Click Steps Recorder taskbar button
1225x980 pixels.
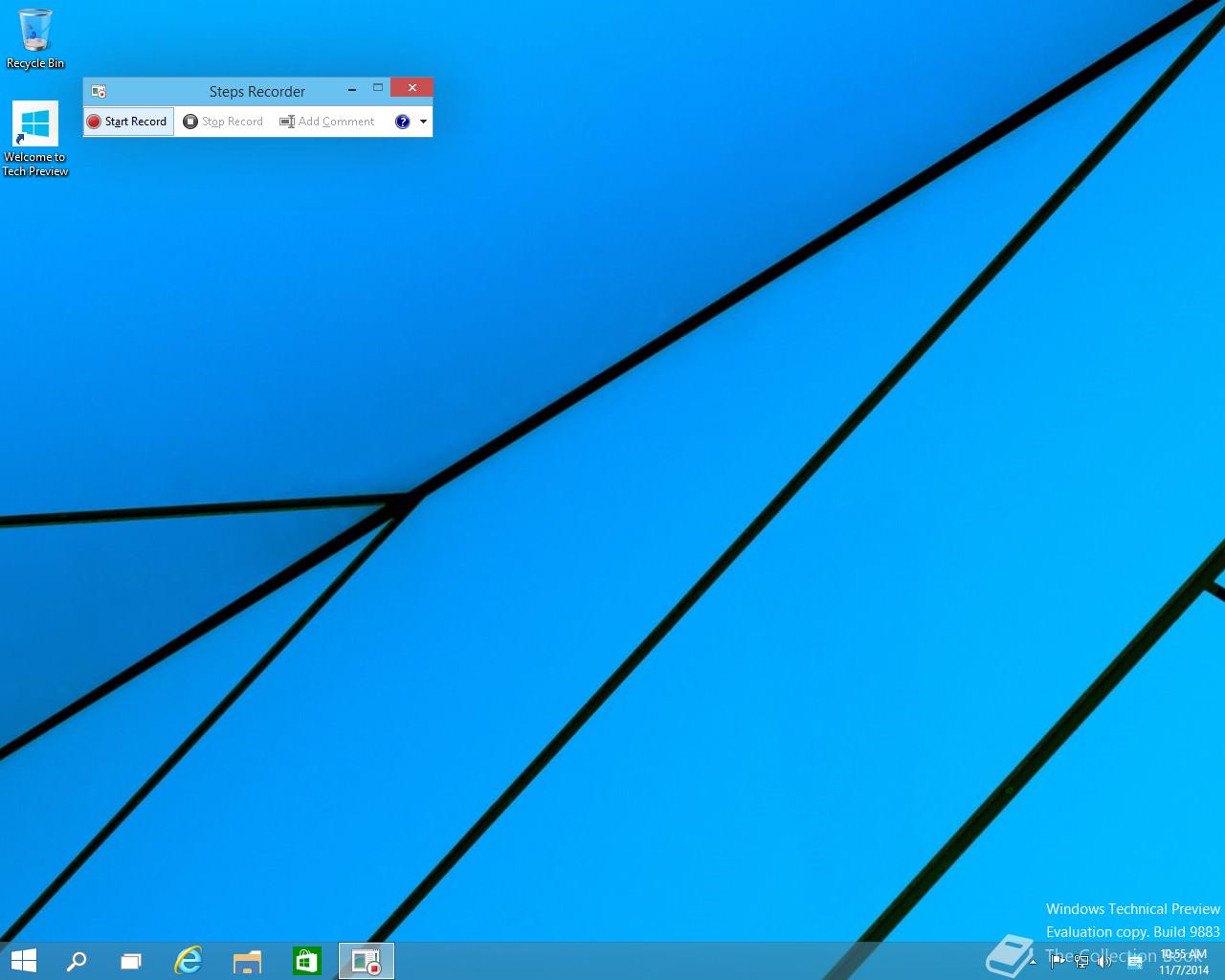tap(367, 961)
